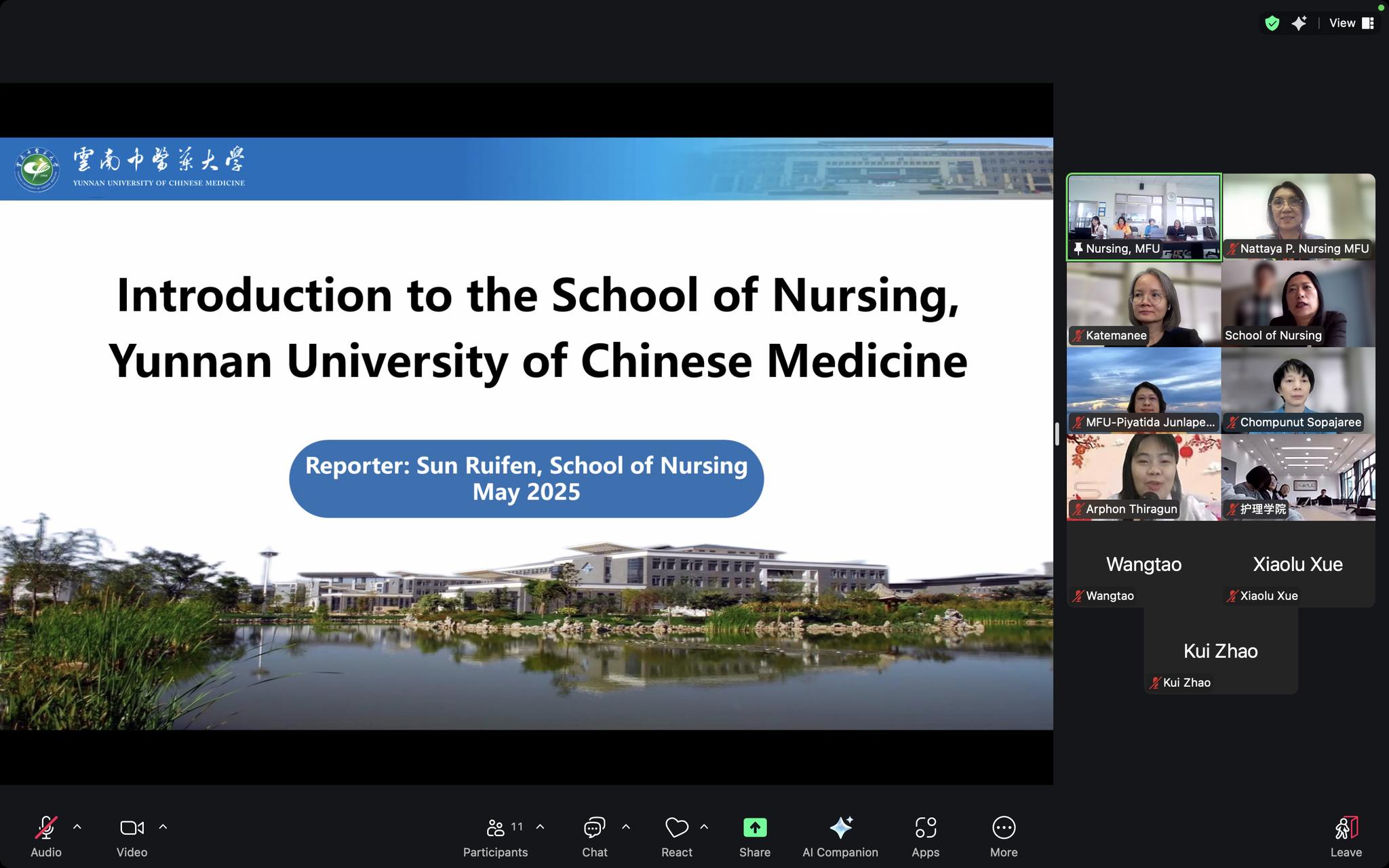
Task: Open the Participants panel icon
Action: [496, 827]
